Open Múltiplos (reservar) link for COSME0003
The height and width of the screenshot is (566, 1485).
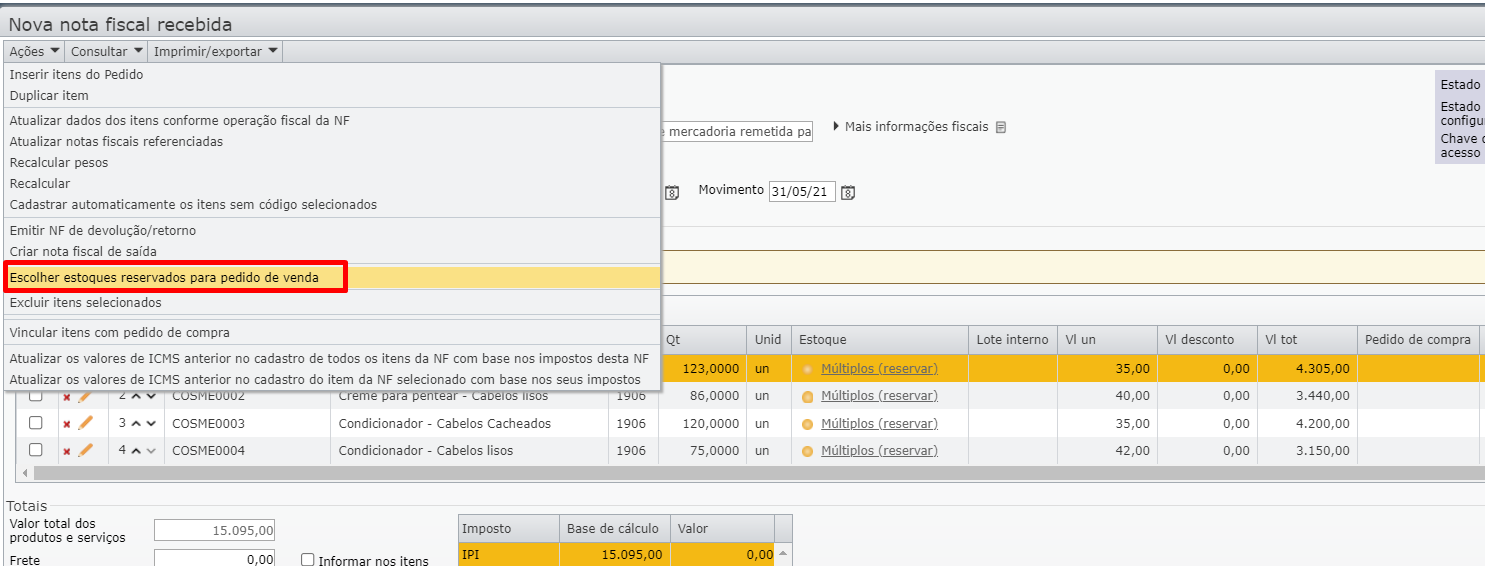879,424
